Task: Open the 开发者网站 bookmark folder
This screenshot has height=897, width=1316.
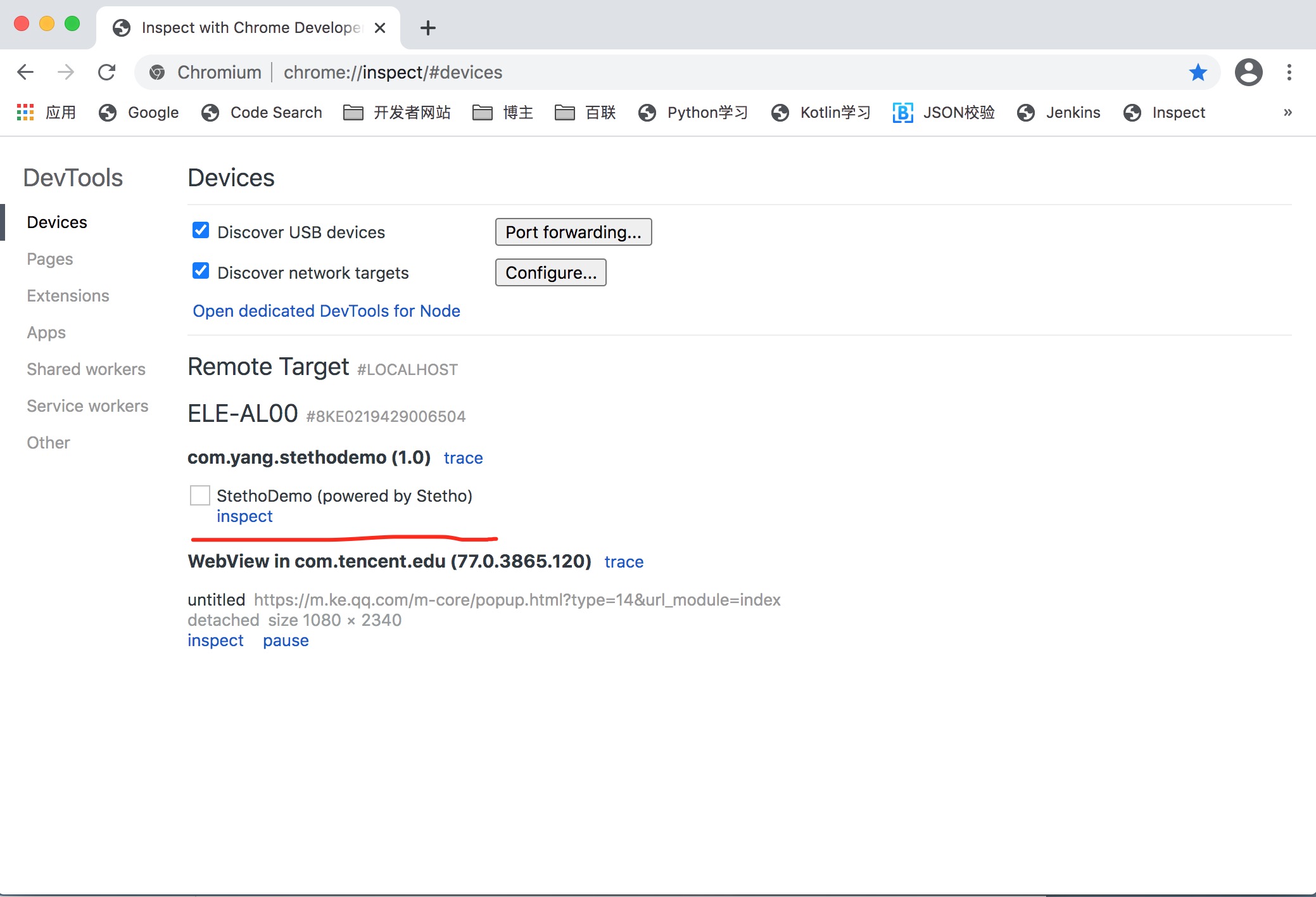Action: click(397, 112)
